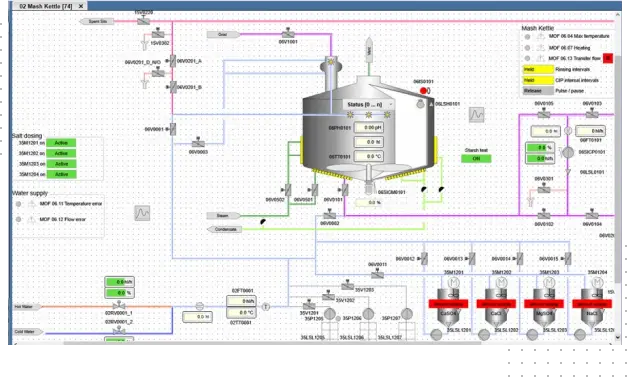Image resolution: width=627 pixels, height=377 pixels.
Task: Click the Release button for Pulse / pause
Action: (x=538, y=91)
